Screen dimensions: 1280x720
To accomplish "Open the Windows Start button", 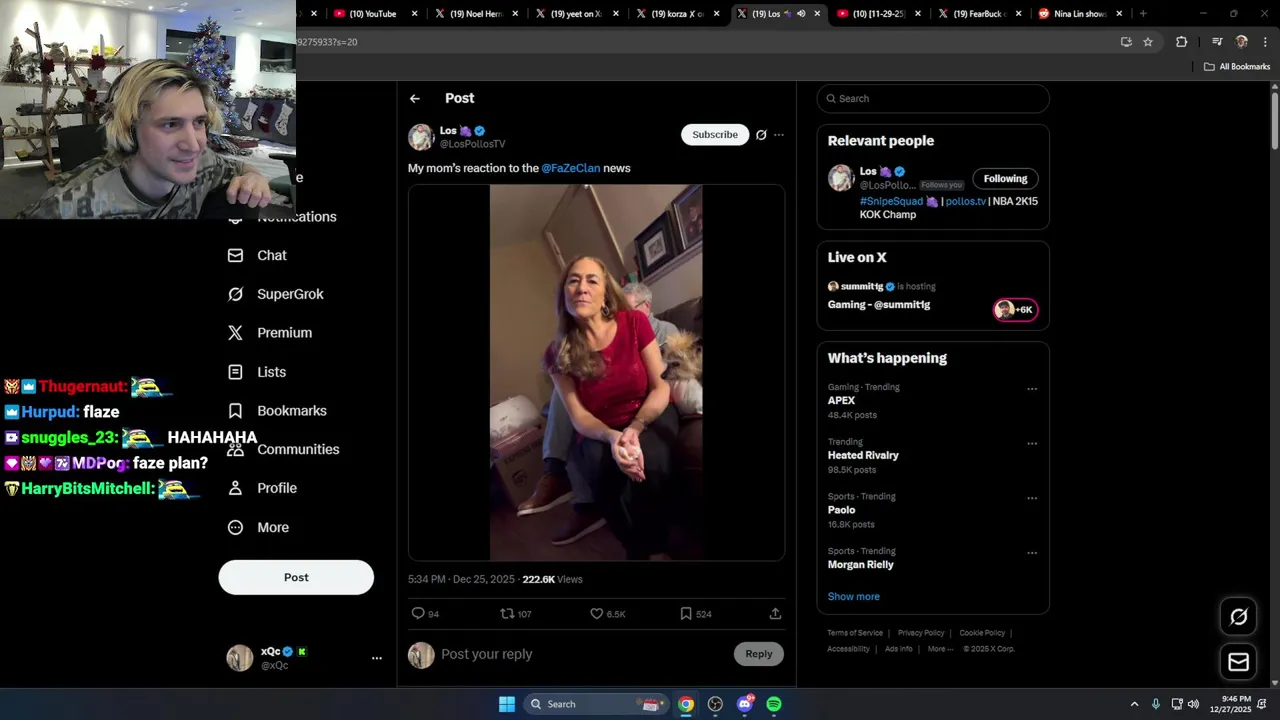I will [x=507, y=704].
